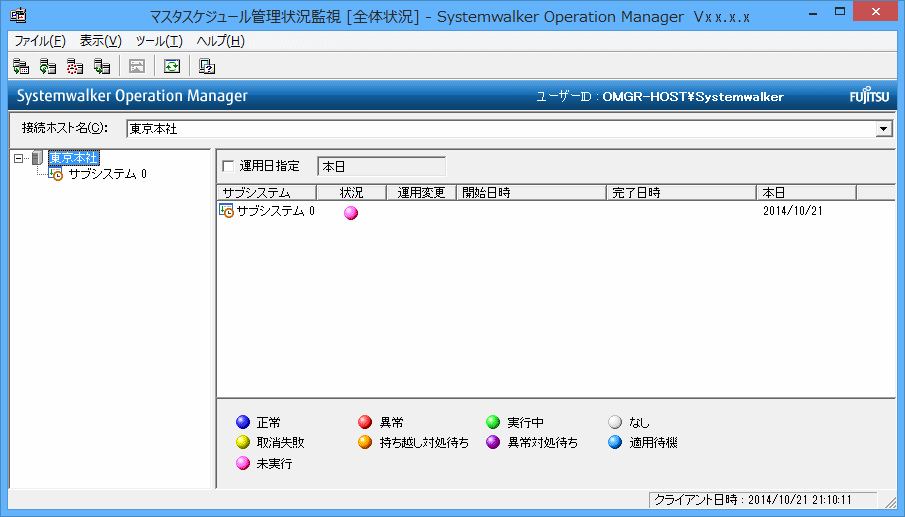Click the light-blue 適用待機 legend ball
Viewport: 905px width, 517px height.
click(x=615, y=442)
